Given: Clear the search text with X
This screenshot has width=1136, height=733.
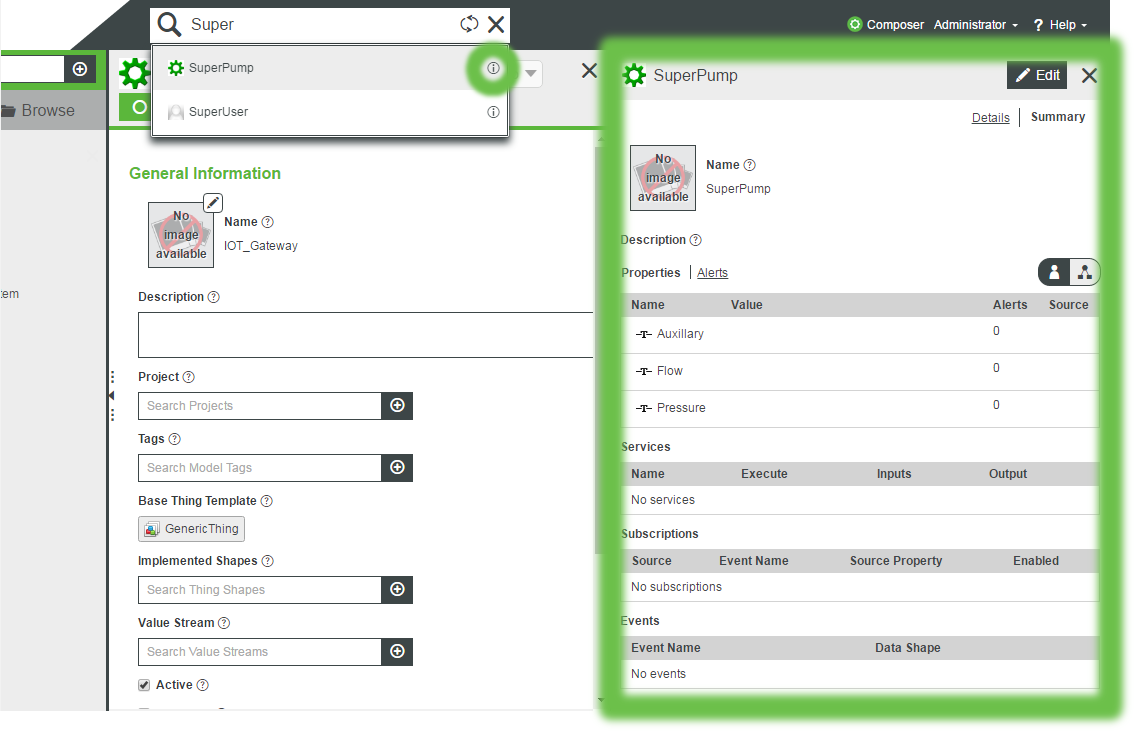Looking at the screenshot, I should (x=496, y=25).
